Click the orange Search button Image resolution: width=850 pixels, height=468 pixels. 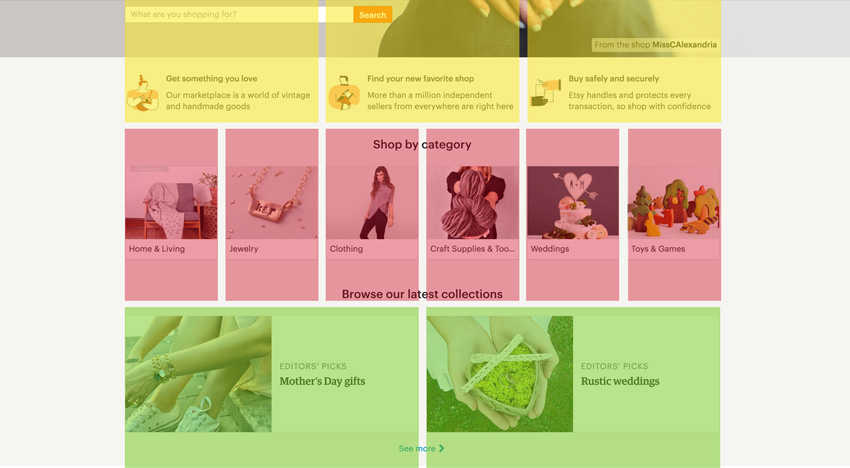(x=372, y=15)
